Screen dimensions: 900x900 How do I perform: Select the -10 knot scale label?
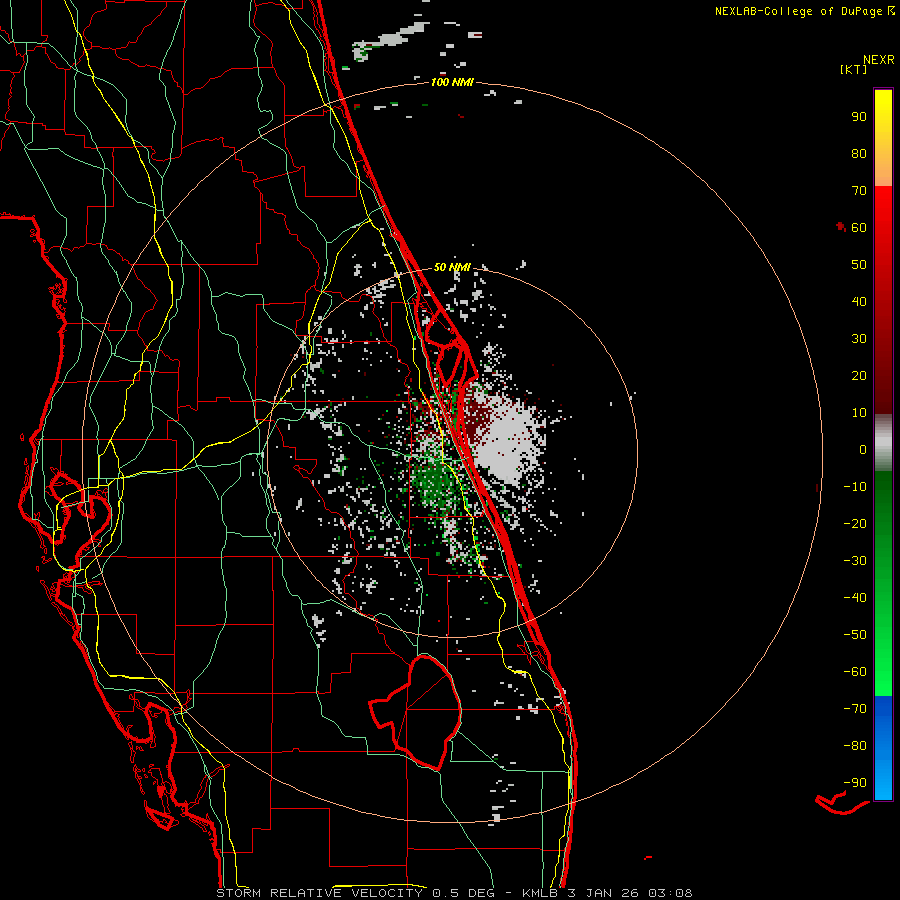coord(855,487)
